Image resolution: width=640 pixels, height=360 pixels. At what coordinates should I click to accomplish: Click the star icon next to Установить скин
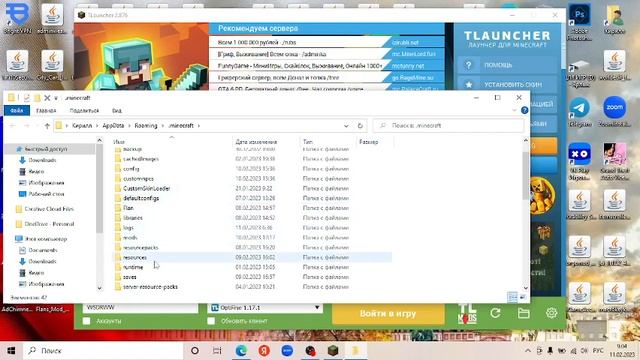469,84
